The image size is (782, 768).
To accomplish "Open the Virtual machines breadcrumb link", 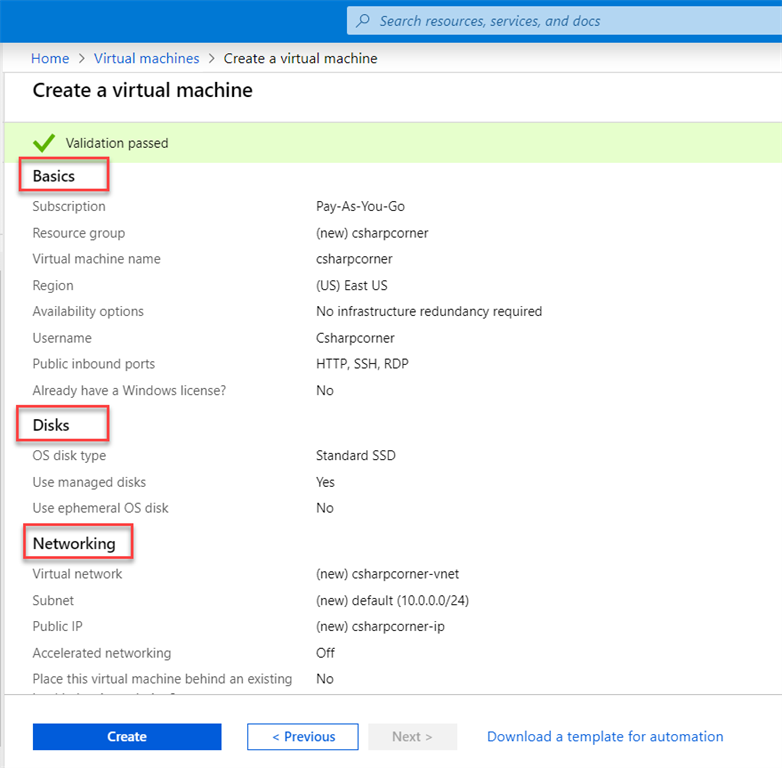I will tap(147, 59).
